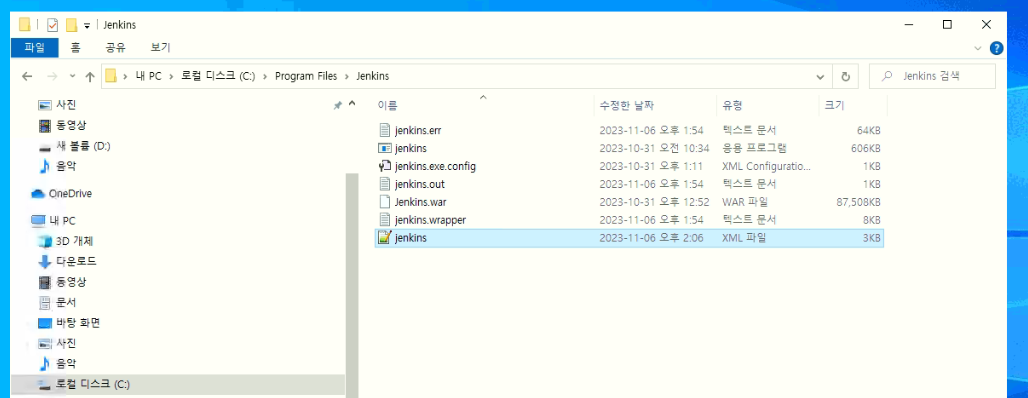This screenshot has height=398, width=1028.
Task: Click the properties icon in title bar
Action: click(x=52, y=25)
